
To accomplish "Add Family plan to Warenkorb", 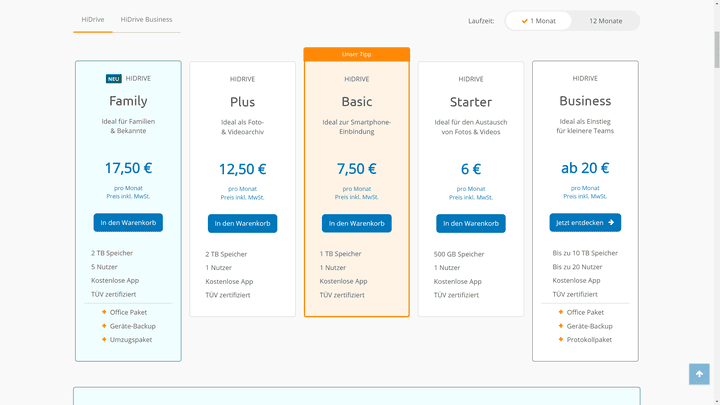I will (128, 223).
